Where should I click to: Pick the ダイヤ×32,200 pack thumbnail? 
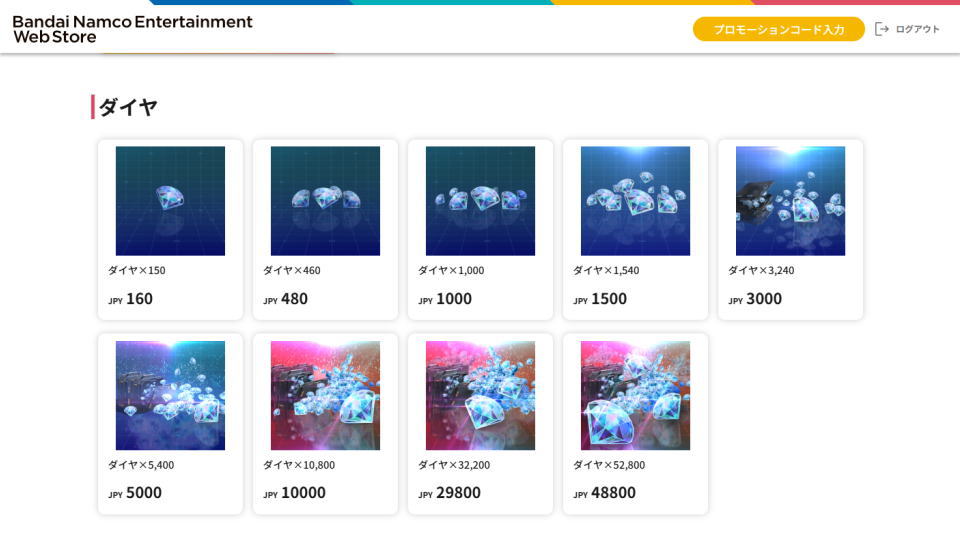[x=480, y=396]
